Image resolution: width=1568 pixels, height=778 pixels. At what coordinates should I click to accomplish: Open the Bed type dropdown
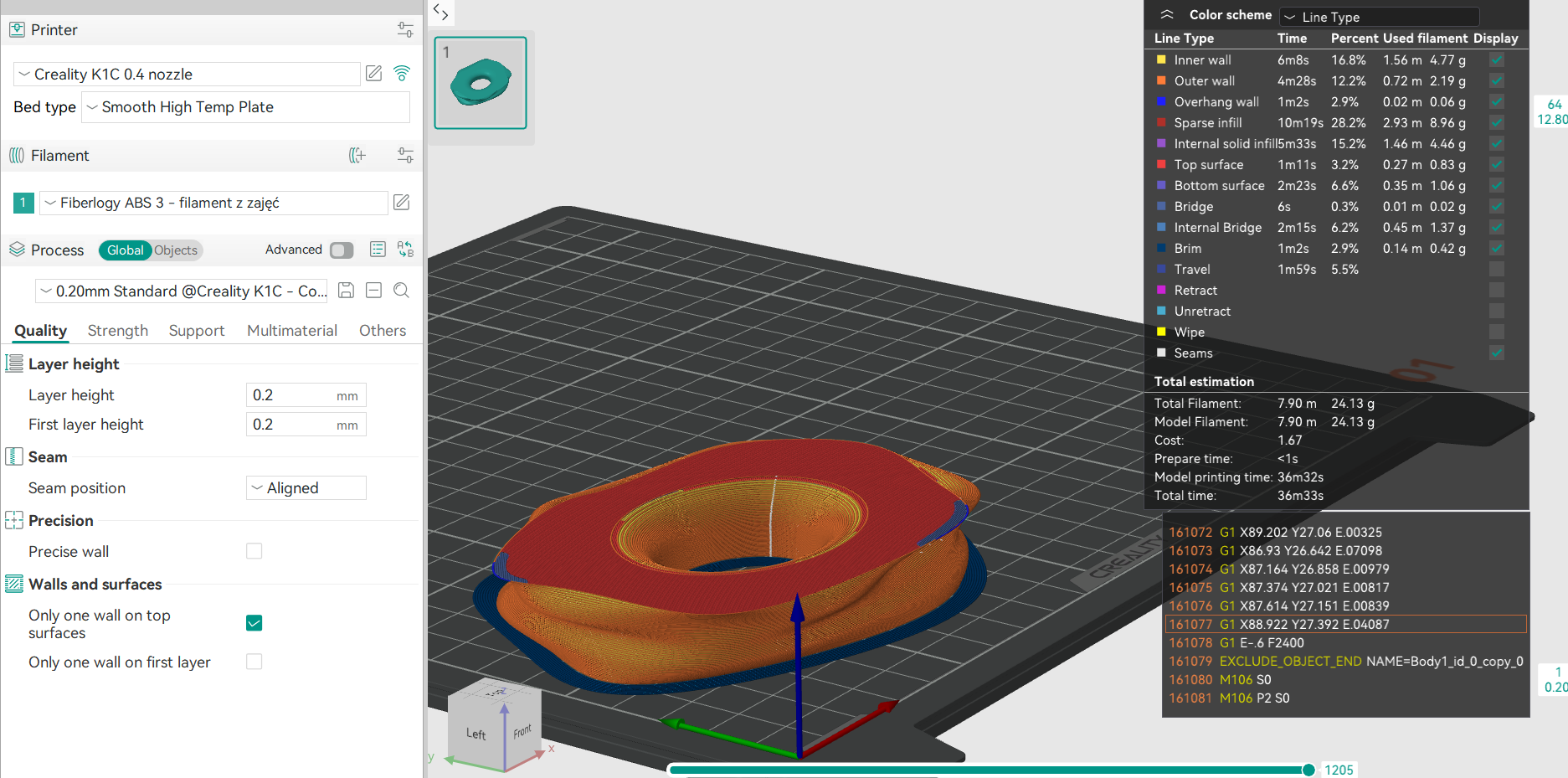coord(245,107)
